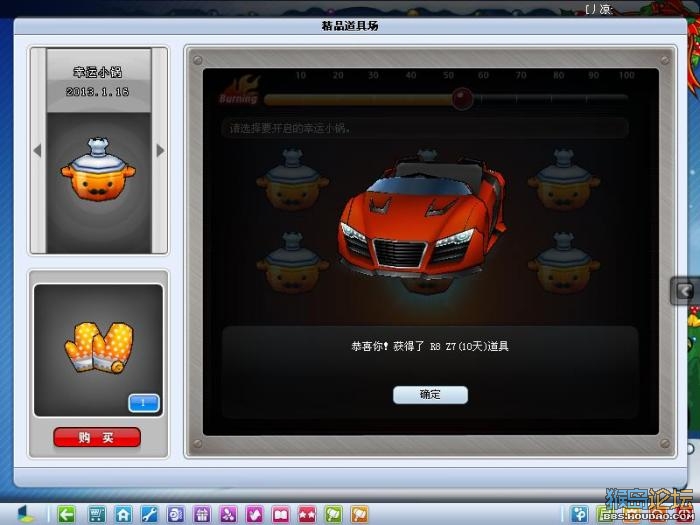This screenshot has height=525, width=700.
Task: Click the Burning flame logo
Action: click(x=240, y=89)
